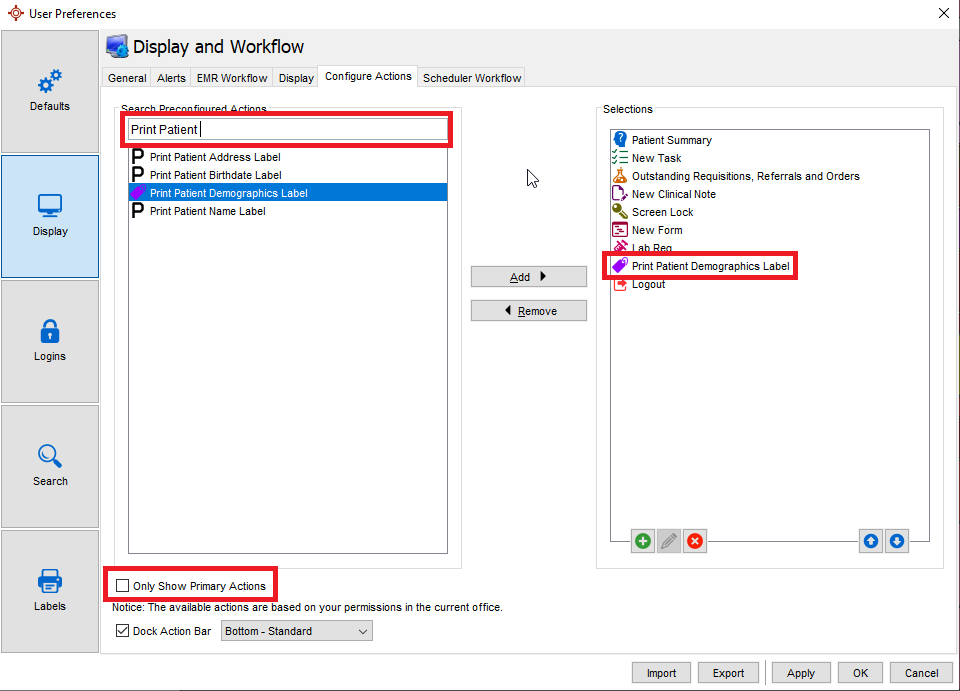Switch to the EMR Workflow tab
The height and width of the screenshot is (691, 960).
tap(232, 78)
